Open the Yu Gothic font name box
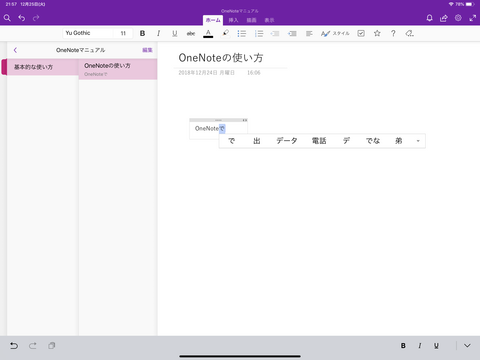The height and width of the screenshot is (360, 480). pos(87,33)
